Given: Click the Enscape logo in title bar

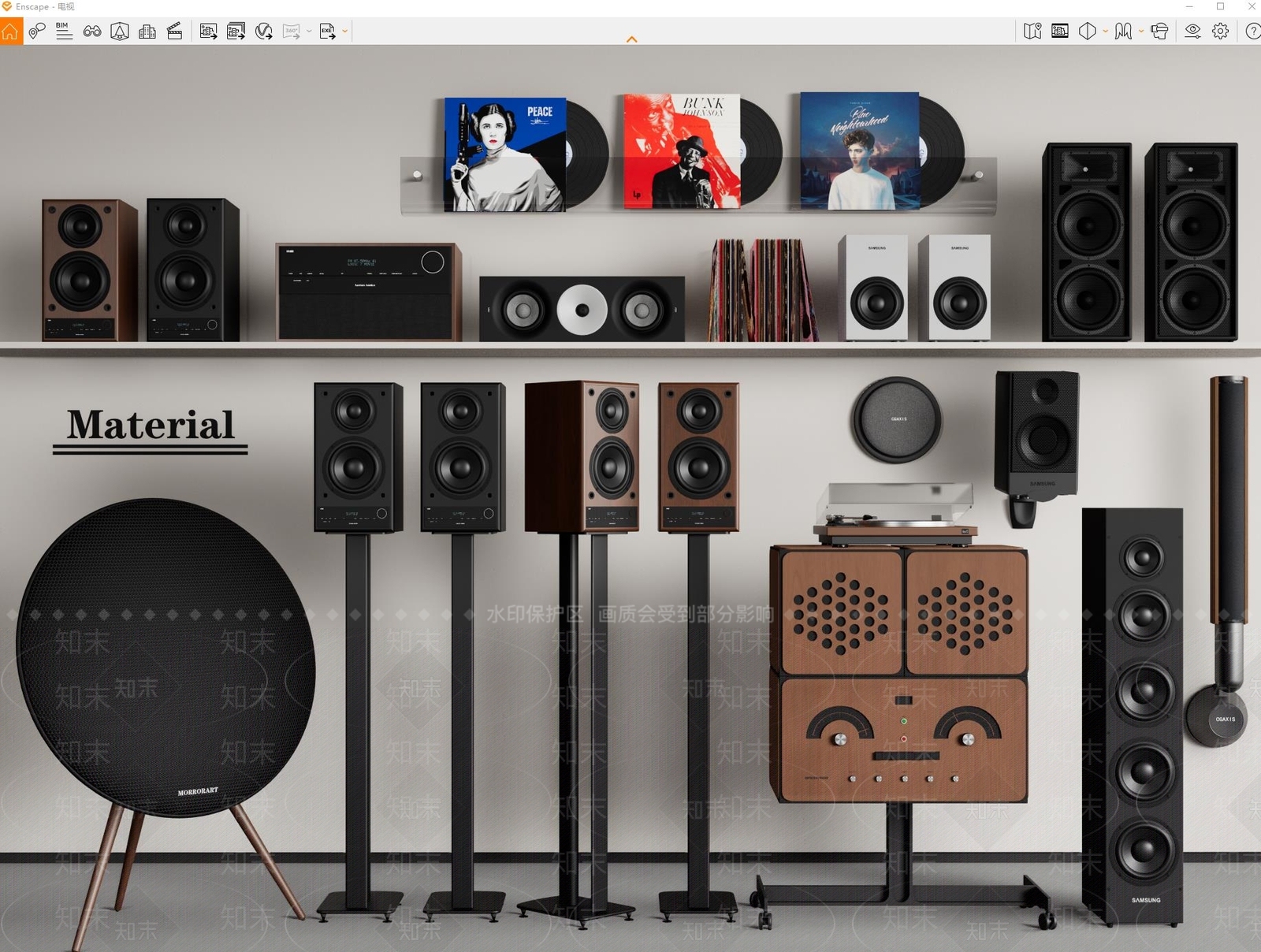Looking at the screenshot, I should pos(7,6).
